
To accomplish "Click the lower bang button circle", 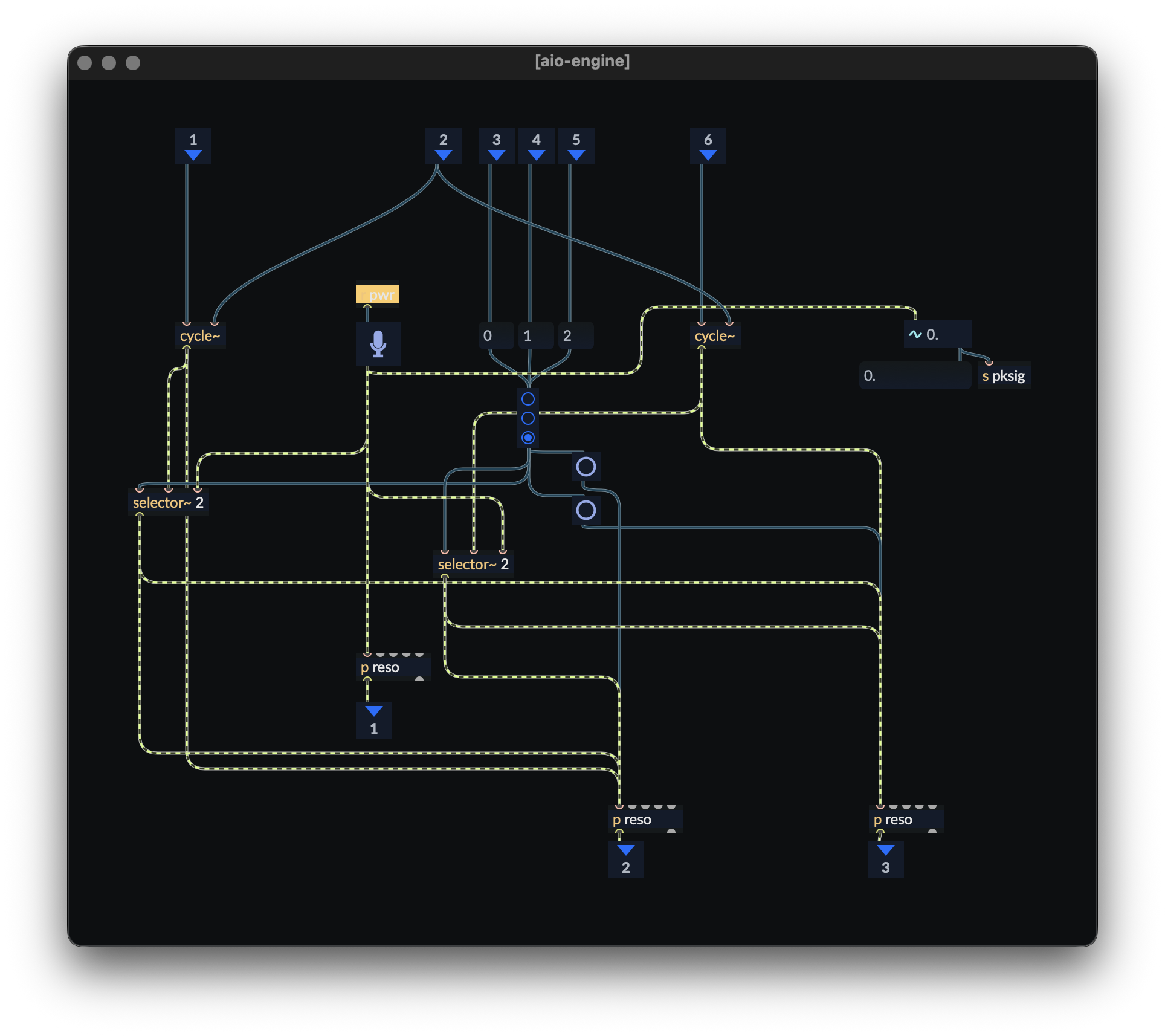I will coord(586,510).
